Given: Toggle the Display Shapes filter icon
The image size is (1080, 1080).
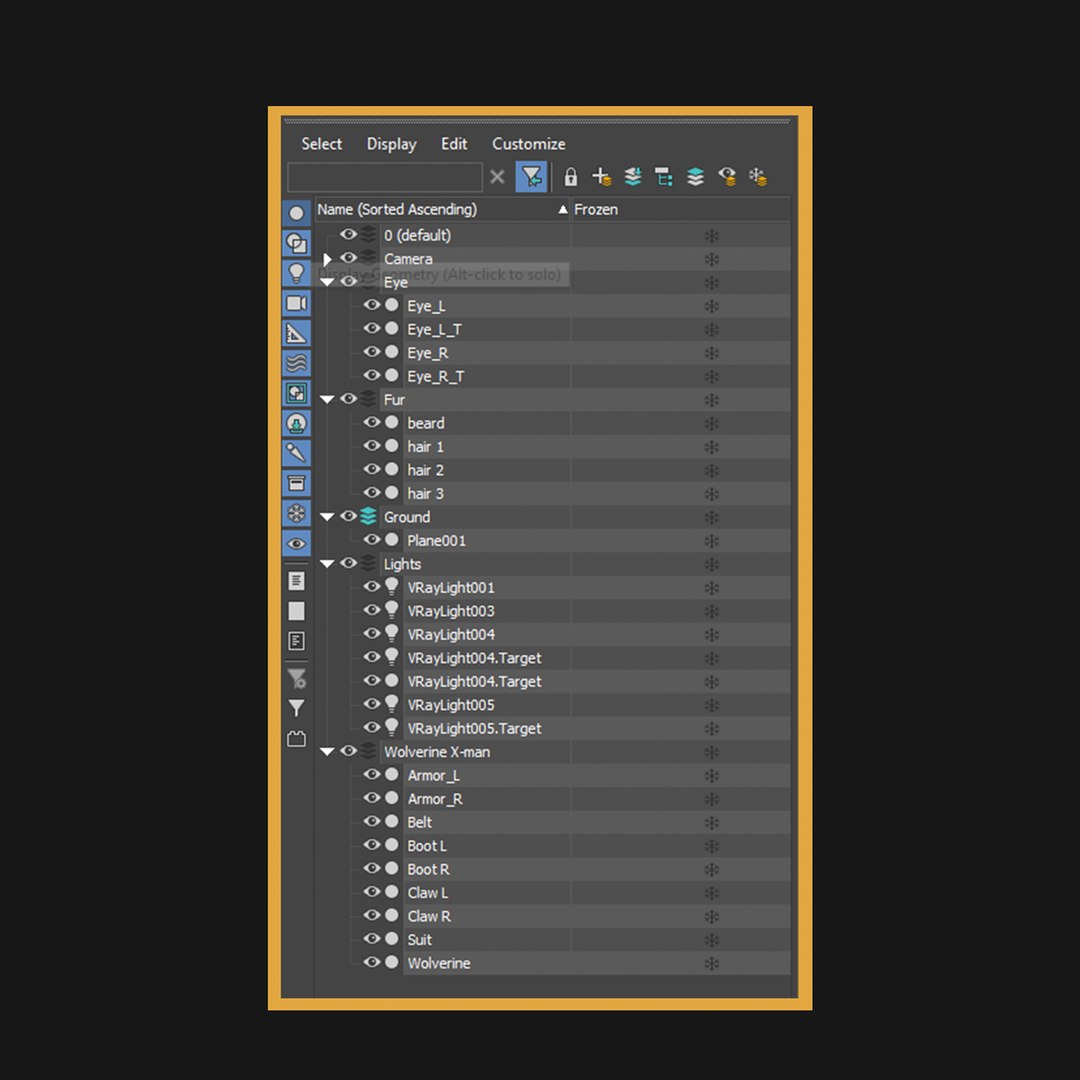Looking at the screenshot, I should click(296, 243).
